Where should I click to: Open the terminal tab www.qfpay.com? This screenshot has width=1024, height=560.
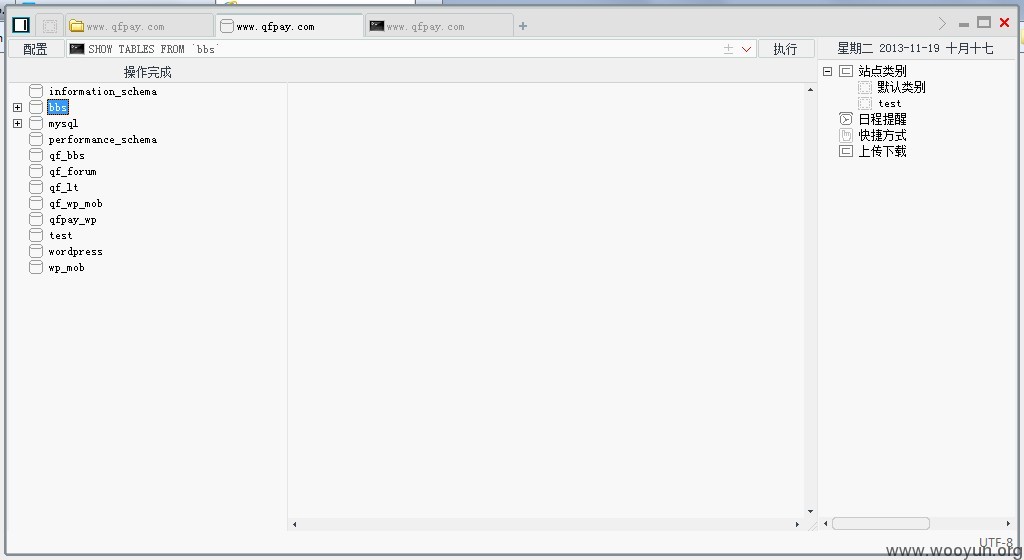coord(439,26)
